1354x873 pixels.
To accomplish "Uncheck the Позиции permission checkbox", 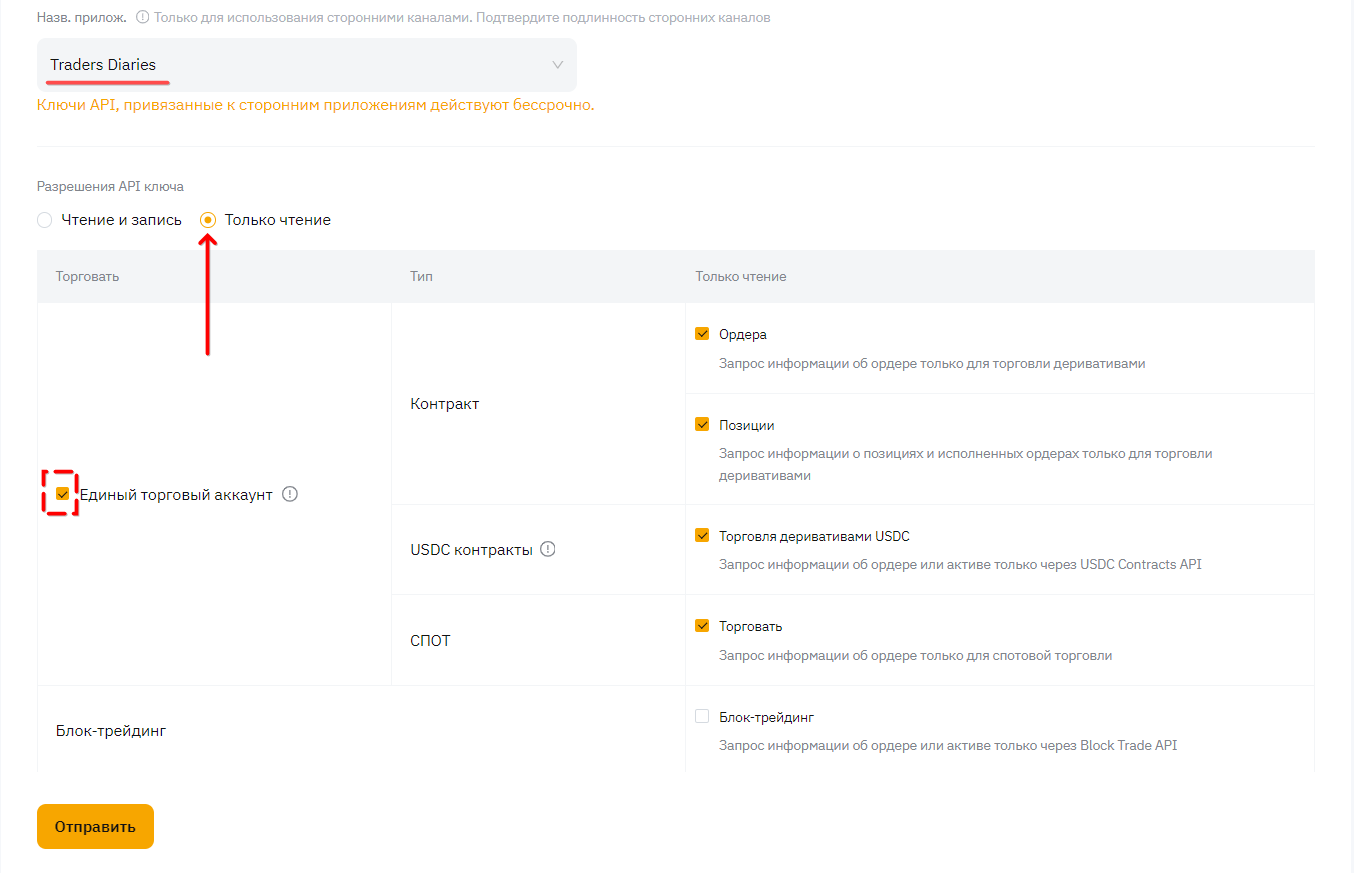I will coord(702,425).
